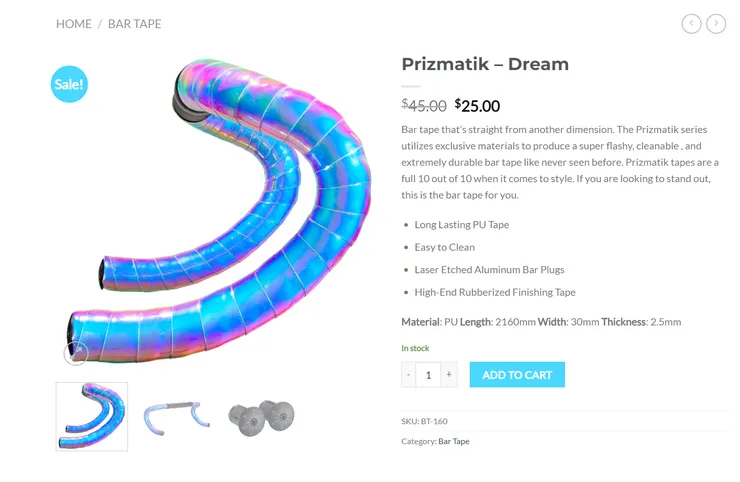Viewport: 740px width, 482px height.
Task: Click the green In stock label
Action: [x=415, y=348]
